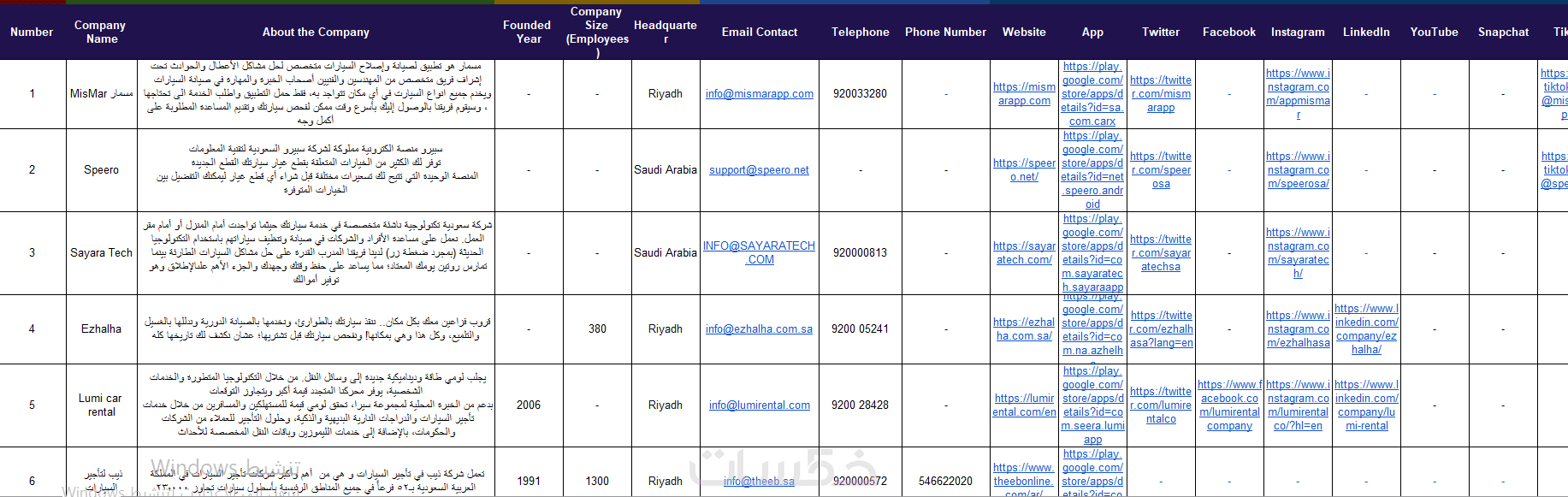Select company size cell 380
1568x497 pixels.
coord(597,329)
